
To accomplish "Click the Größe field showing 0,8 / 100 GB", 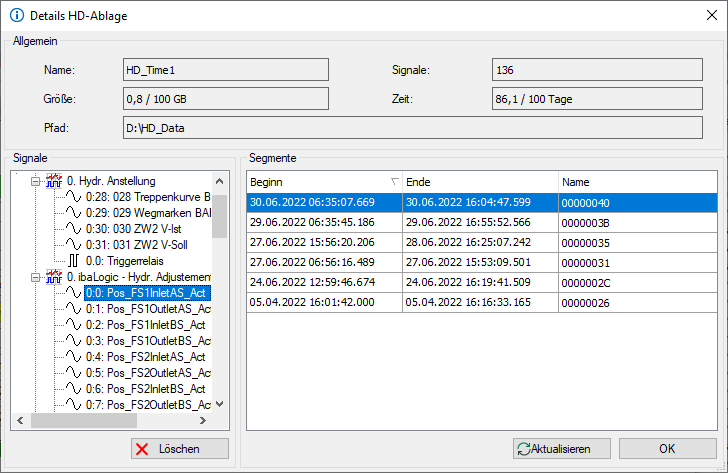I will pos(226,99).
